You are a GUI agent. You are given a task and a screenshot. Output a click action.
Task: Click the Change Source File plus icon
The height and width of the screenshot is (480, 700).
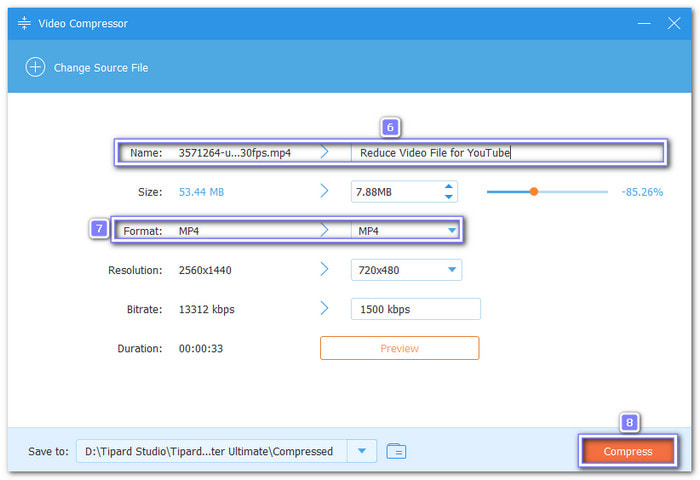[35, 67]
